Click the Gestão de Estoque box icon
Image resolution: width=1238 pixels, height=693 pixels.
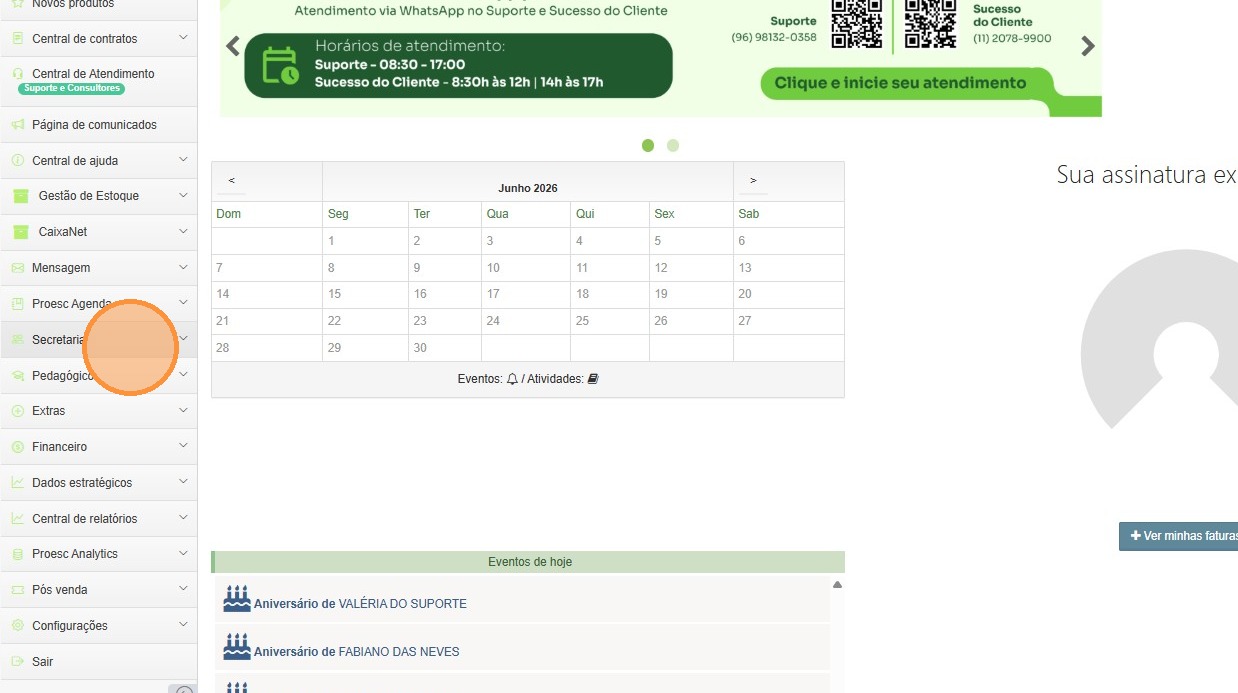[x=21, y=196]
